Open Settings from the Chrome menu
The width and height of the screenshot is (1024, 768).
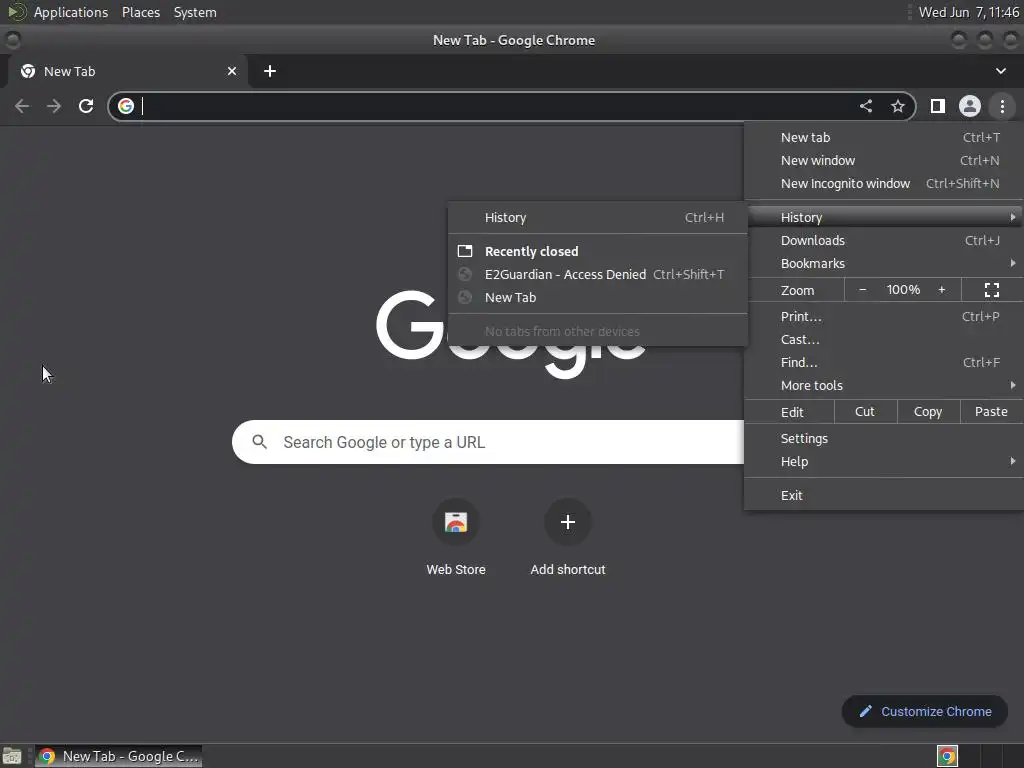[884, 439]
